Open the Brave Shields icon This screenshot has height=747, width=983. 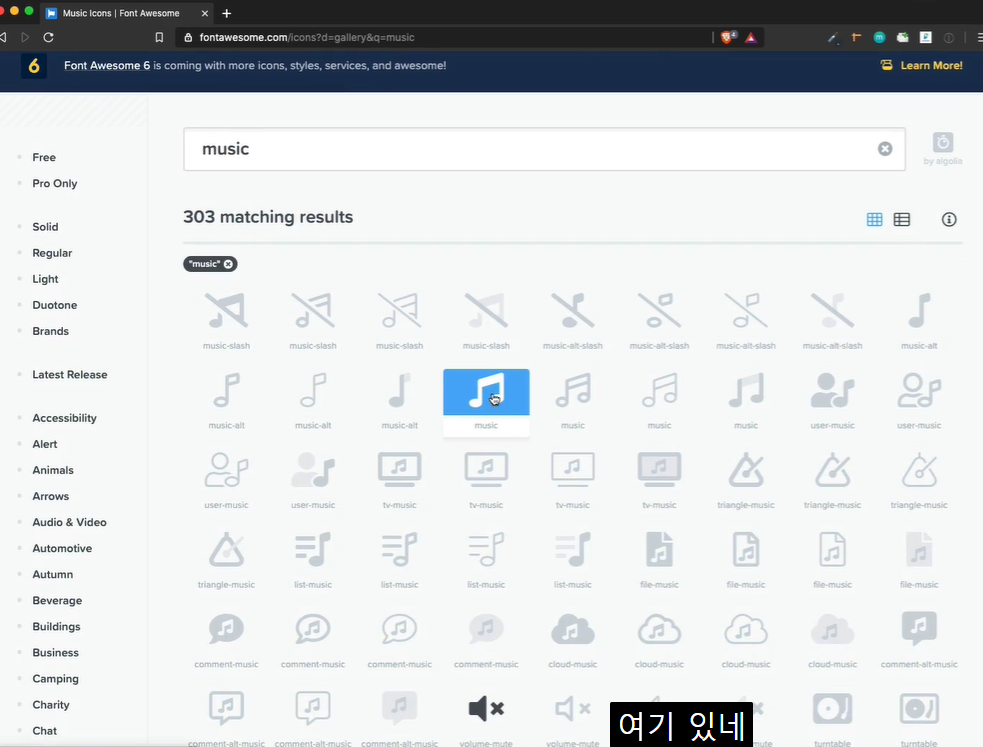click(728, 38)
